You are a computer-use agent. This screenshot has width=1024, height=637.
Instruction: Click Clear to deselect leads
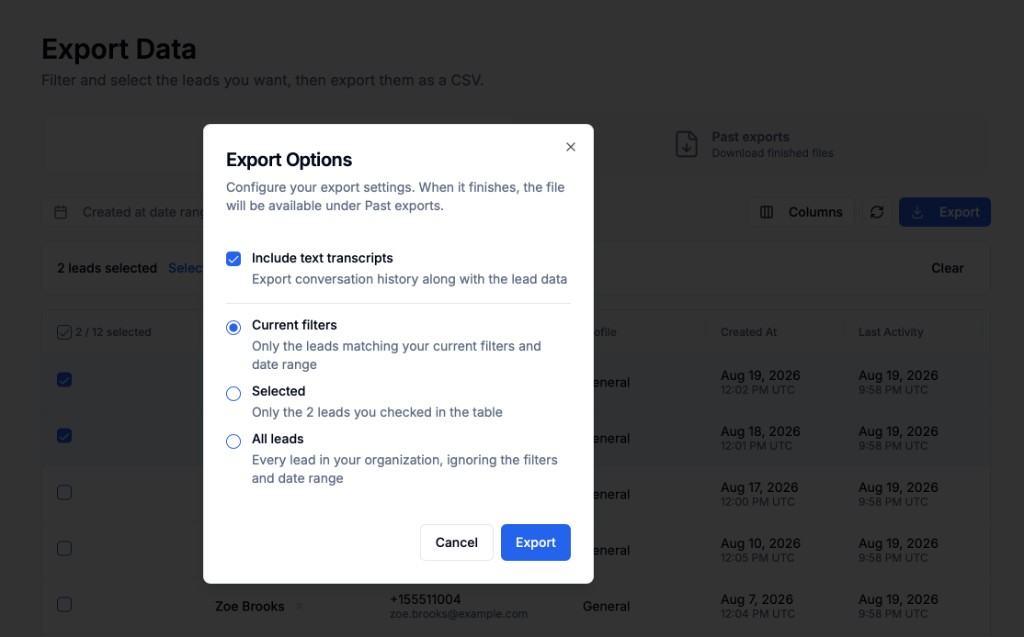click(x=947, y=268)
